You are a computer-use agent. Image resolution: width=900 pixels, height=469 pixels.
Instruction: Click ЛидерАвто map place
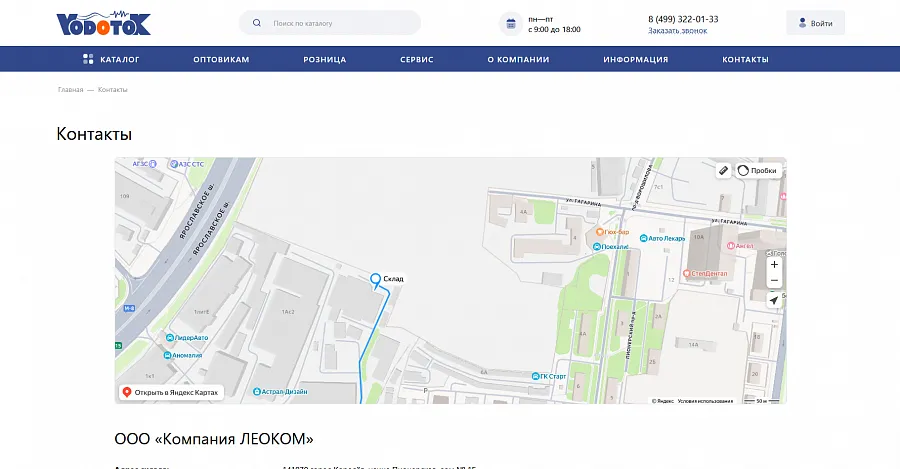click(187, 338)
